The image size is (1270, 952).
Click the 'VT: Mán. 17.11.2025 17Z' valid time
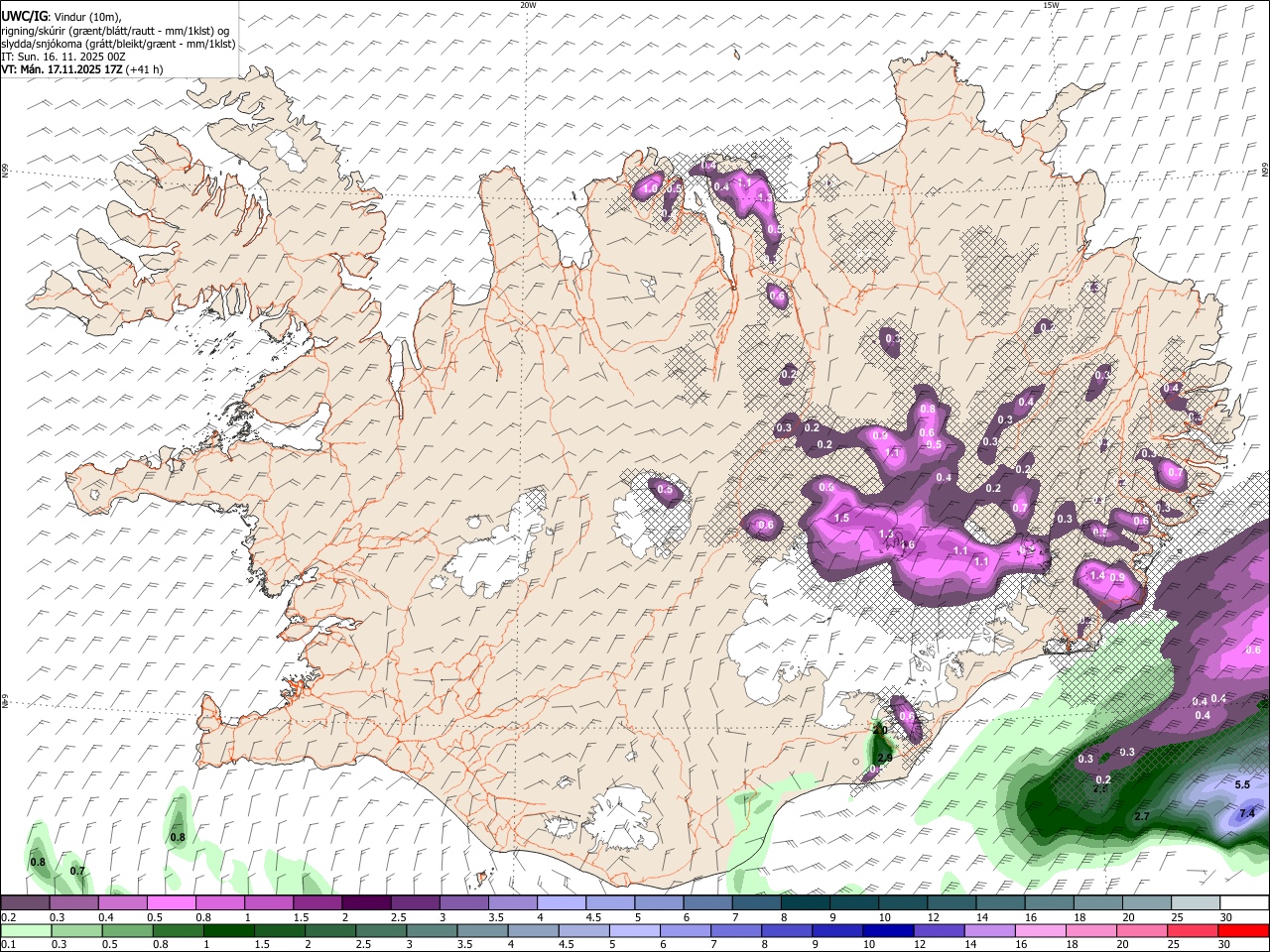point(62,69)
